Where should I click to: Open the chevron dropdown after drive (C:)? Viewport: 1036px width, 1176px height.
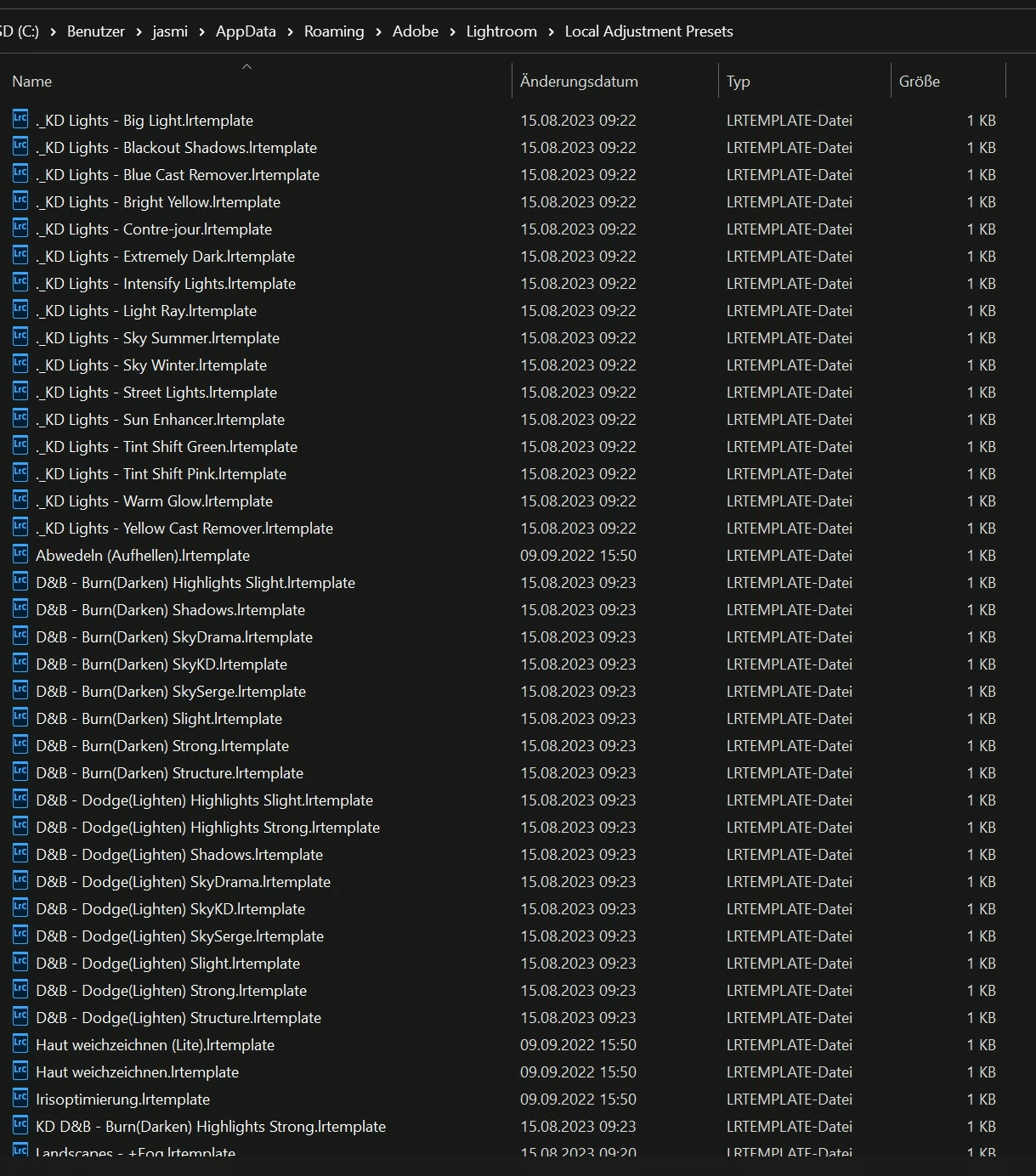pyautogui.click(x=53, y=31)
